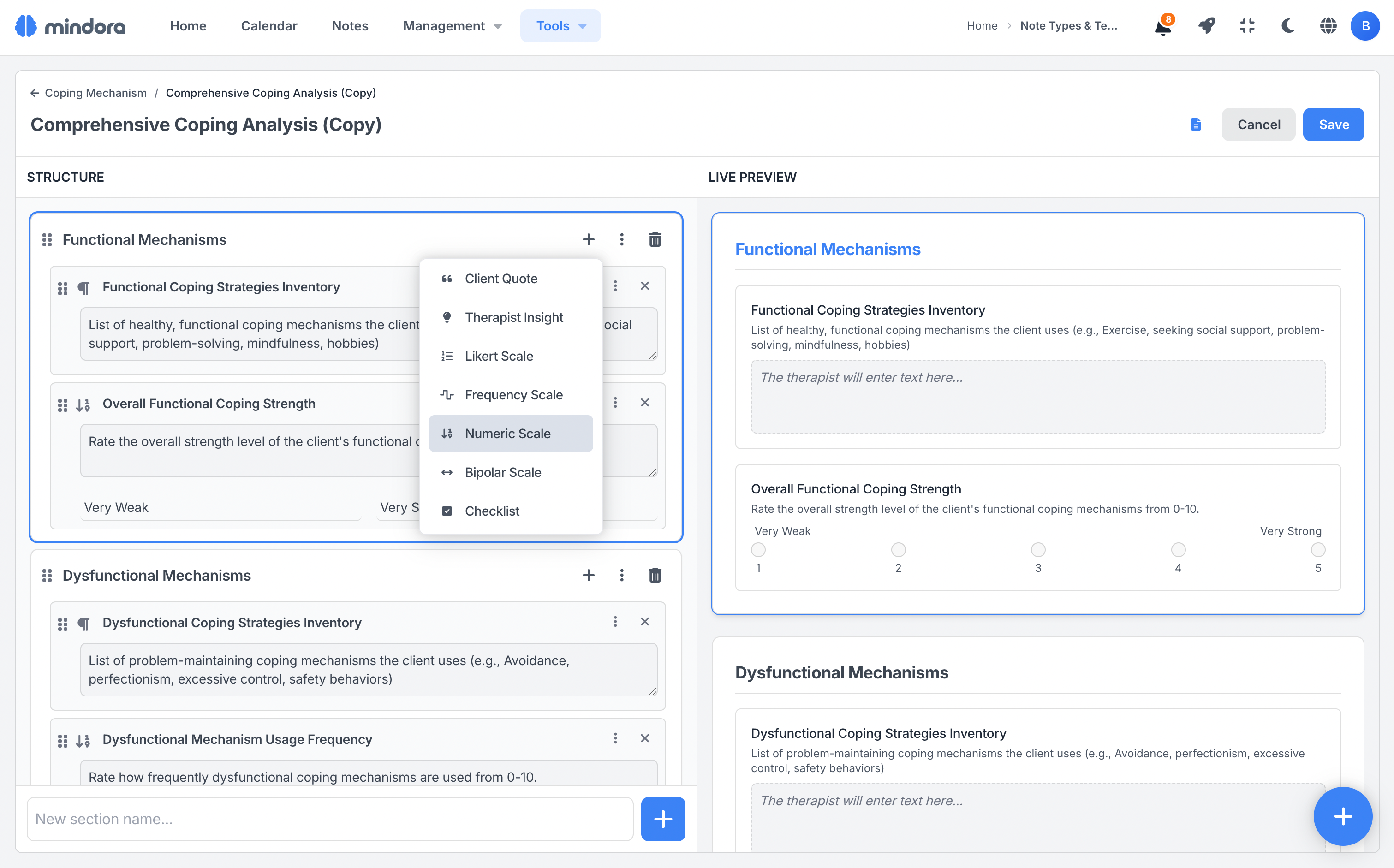Switch to dark mode via moon icon
The image size is (1394, 868).
[x=1288, y=26]
